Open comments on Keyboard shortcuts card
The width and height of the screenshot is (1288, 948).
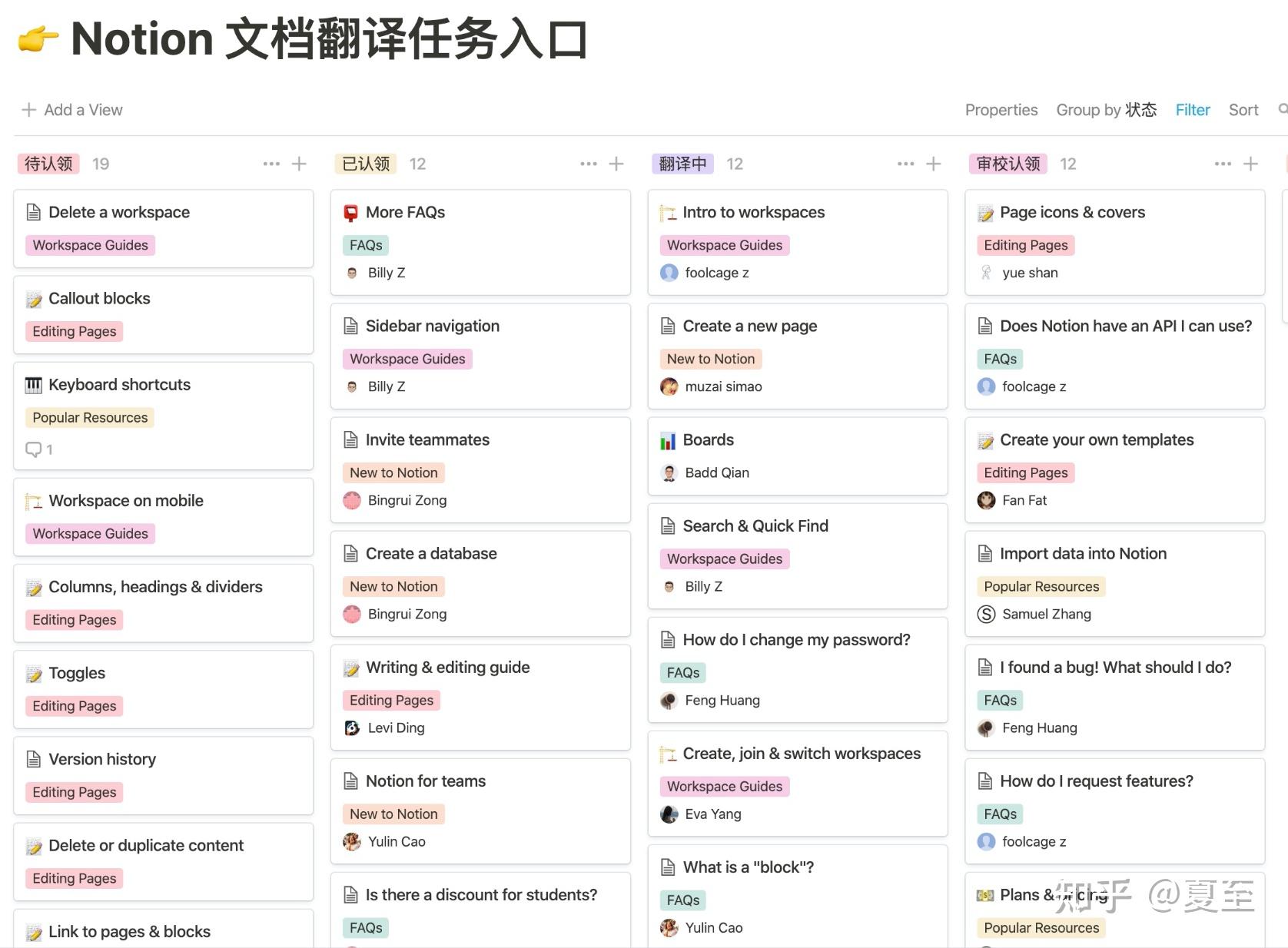32,449
